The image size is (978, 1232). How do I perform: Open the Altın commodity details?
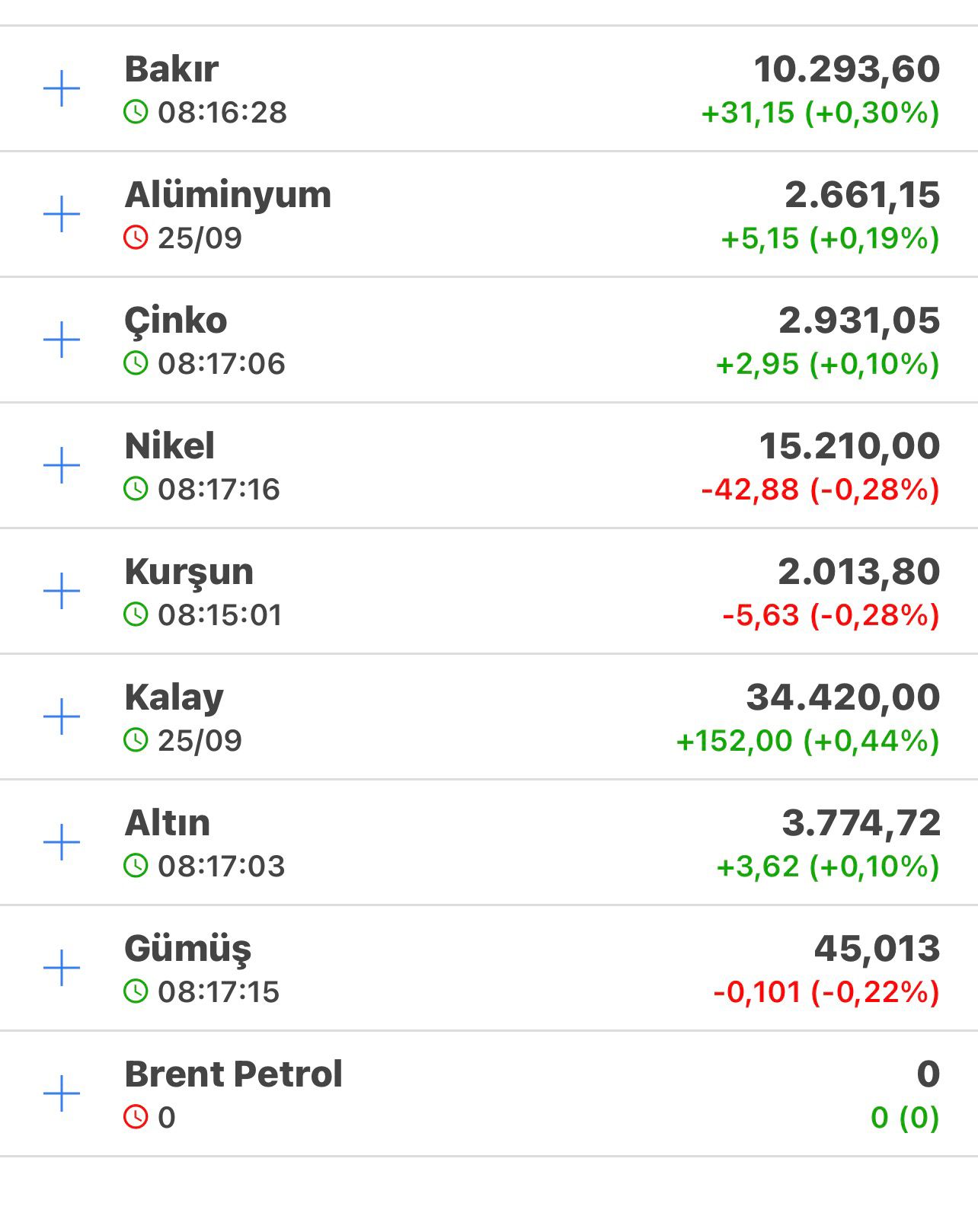coord(168,823)
